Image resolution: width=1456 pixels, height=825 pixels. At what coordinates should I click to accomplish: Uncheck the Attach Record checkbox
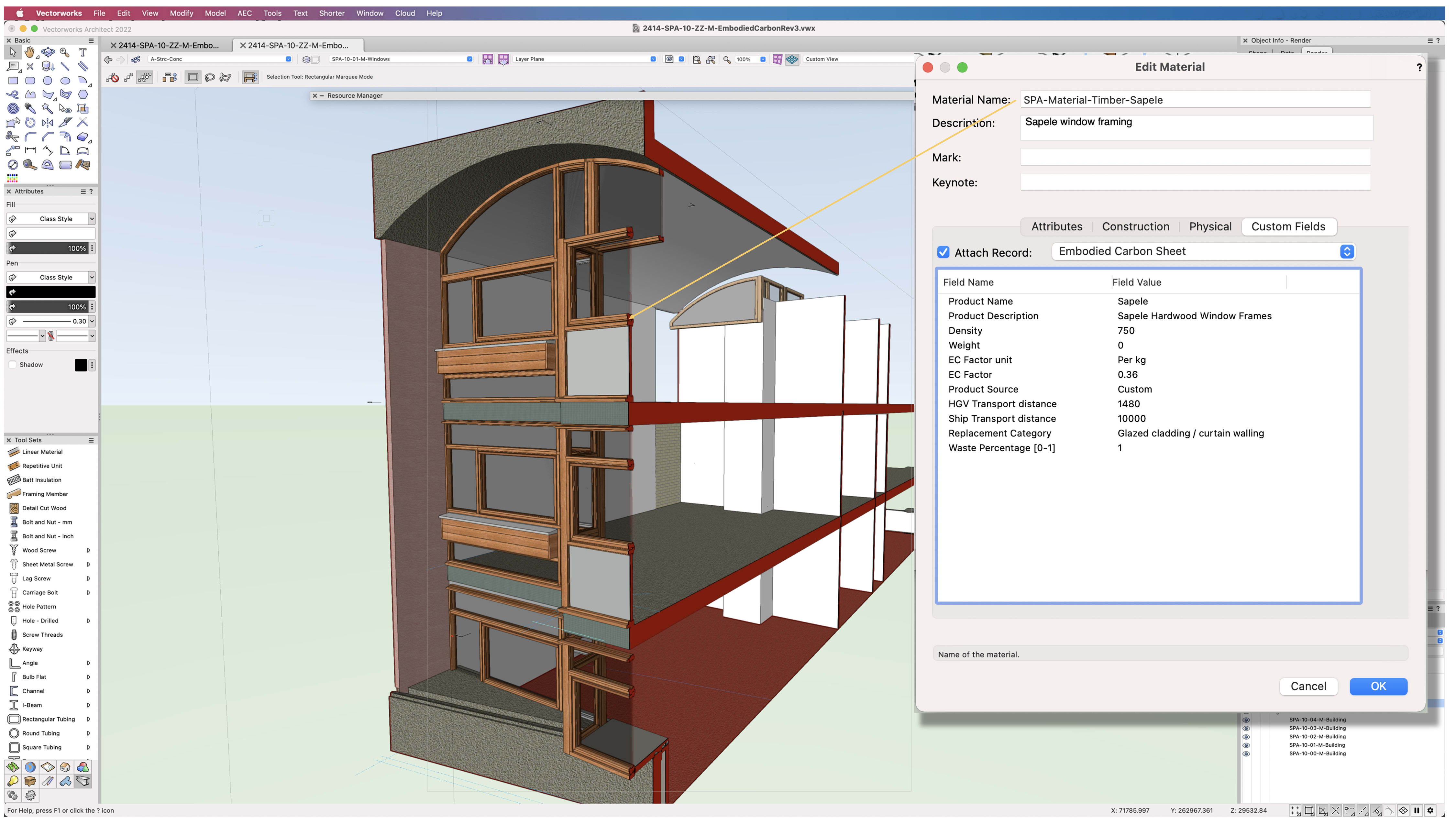(x=943, y=253)
